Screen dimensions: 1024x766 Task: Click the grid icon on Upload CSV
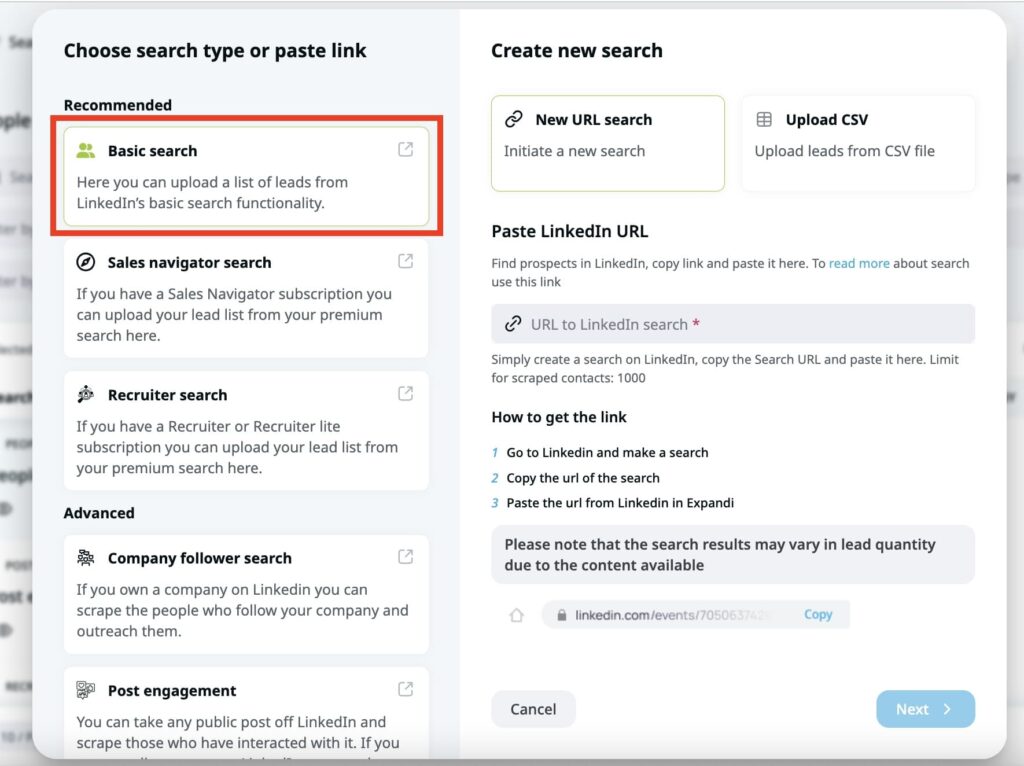click(x=766, y=119)
